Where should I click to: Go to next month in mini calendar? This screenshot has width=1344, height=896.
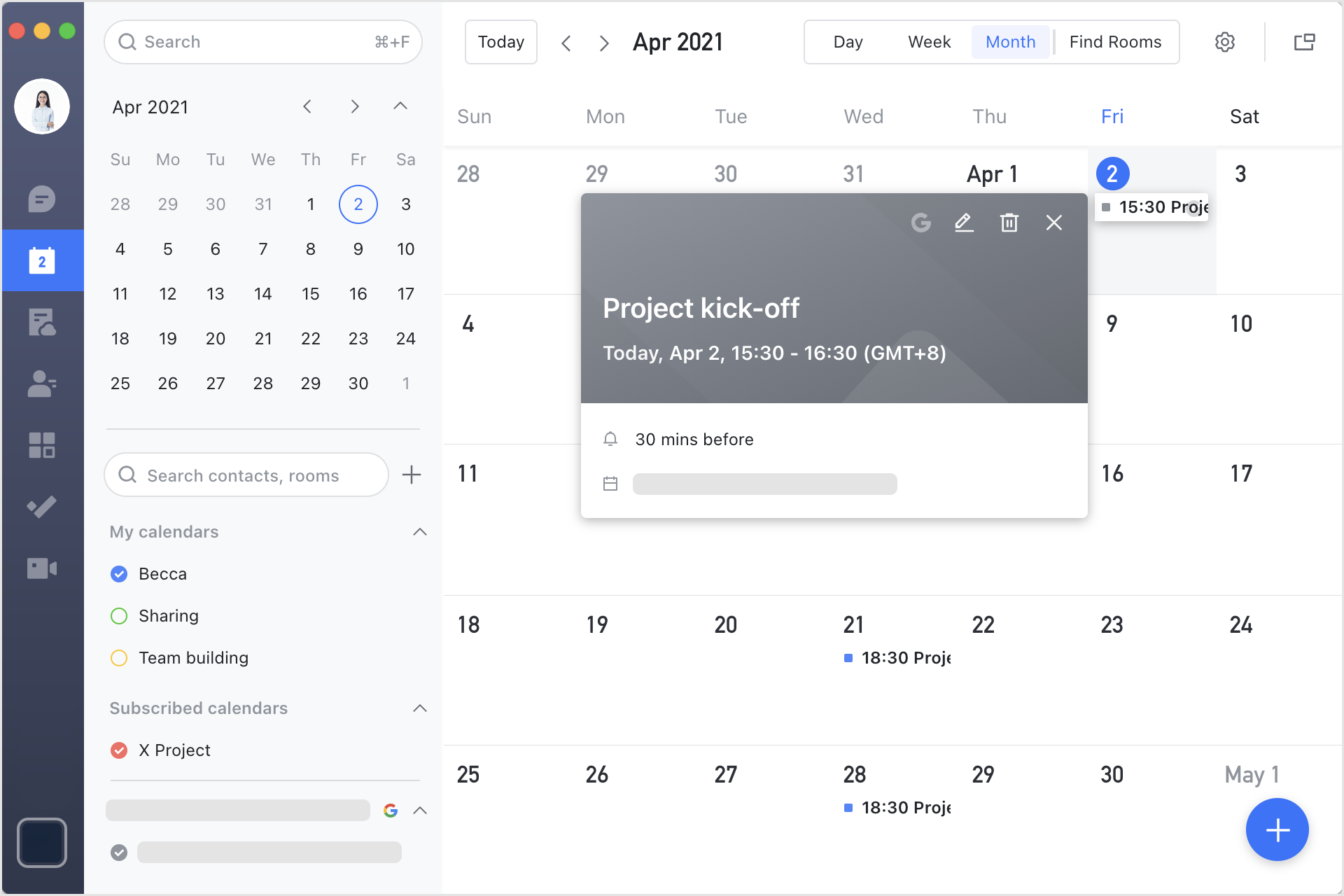[355, 106]
